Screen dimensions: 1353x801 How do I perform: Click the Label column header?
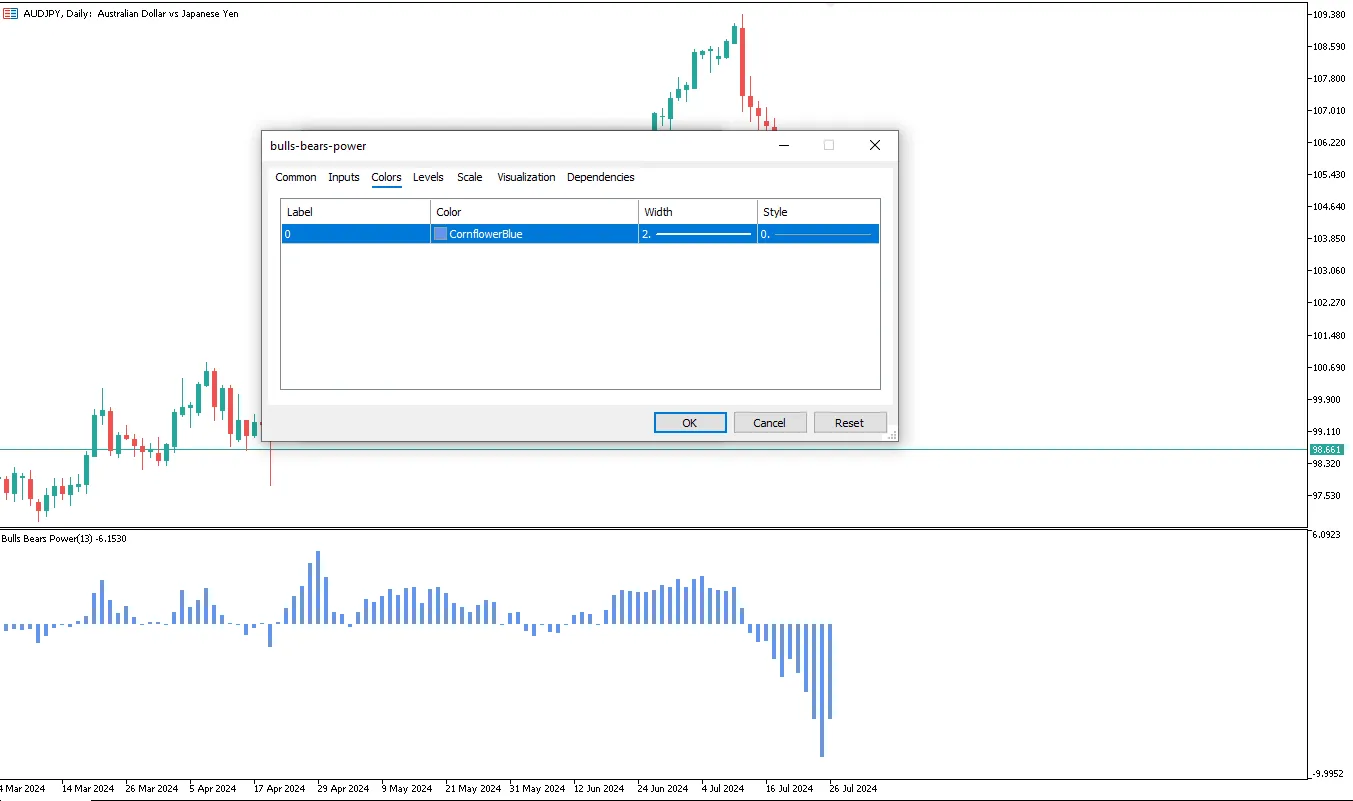click(355, 212)
